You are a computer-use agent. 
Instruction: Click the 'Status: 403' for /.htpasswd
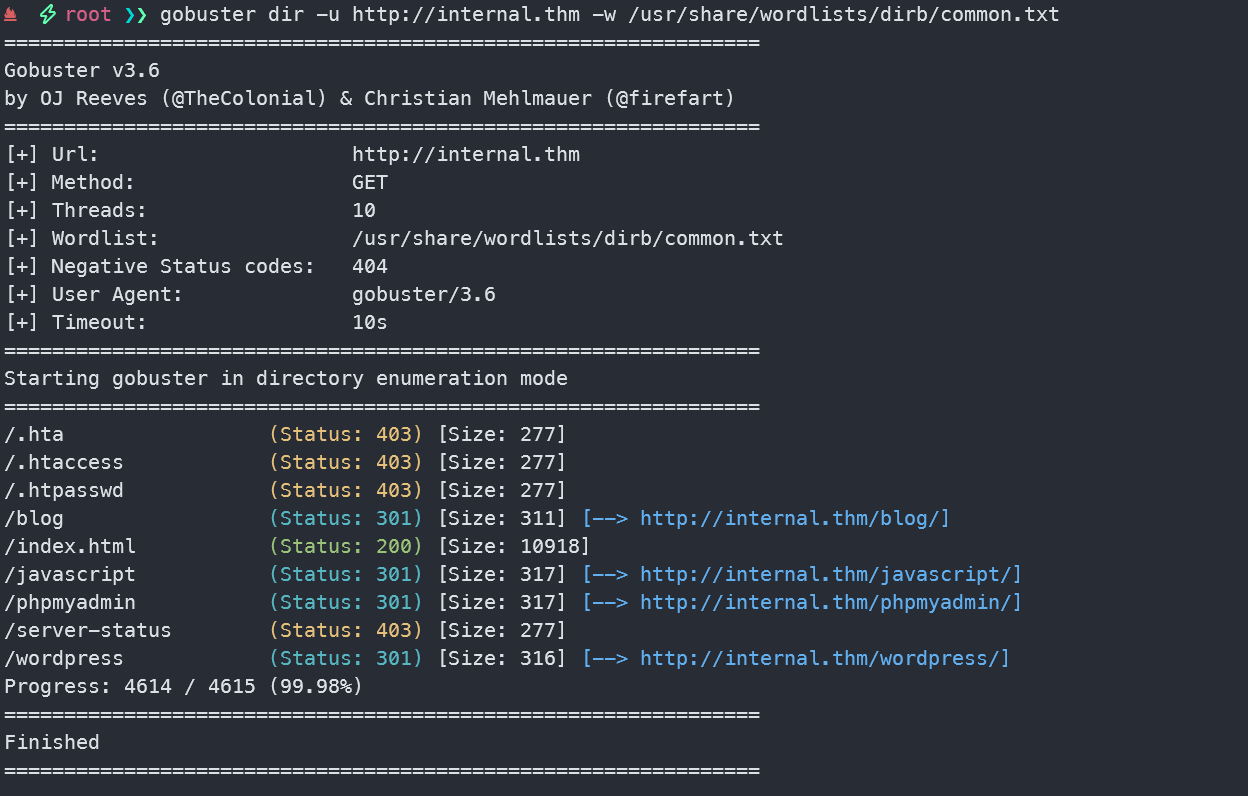pos(346,491)
